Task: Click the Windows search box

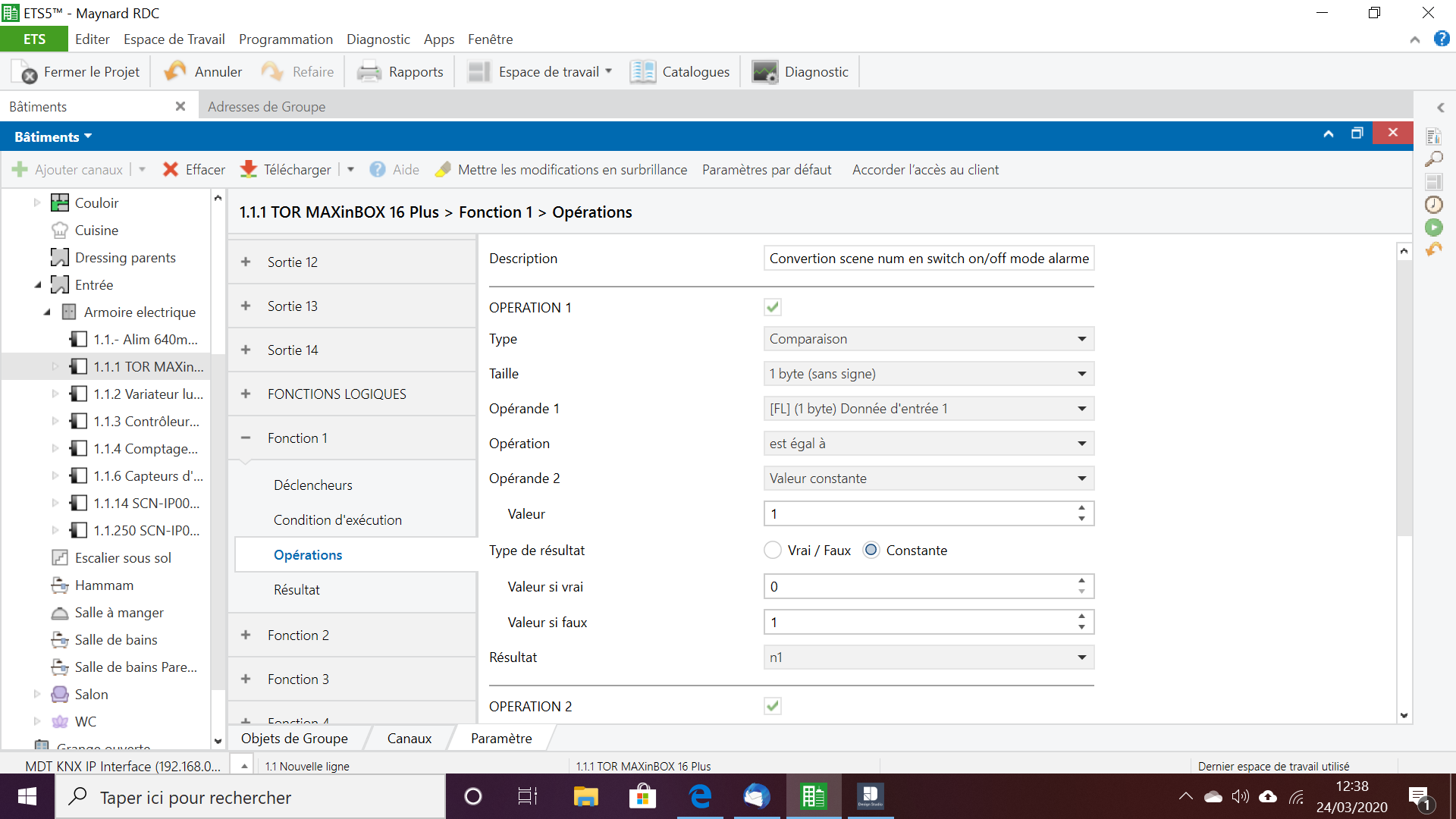Action: pos(250,797)
